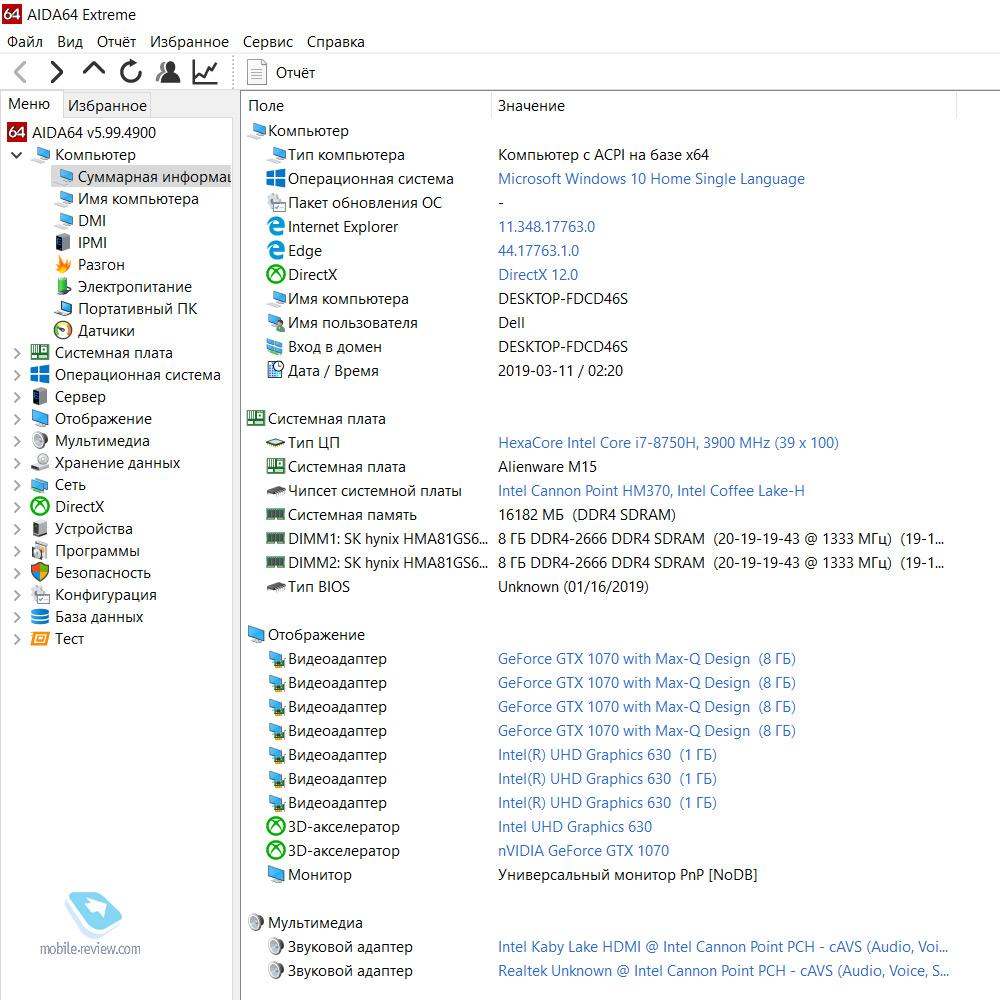
Task: Open the Файл menu
Action: coord(25,42)
